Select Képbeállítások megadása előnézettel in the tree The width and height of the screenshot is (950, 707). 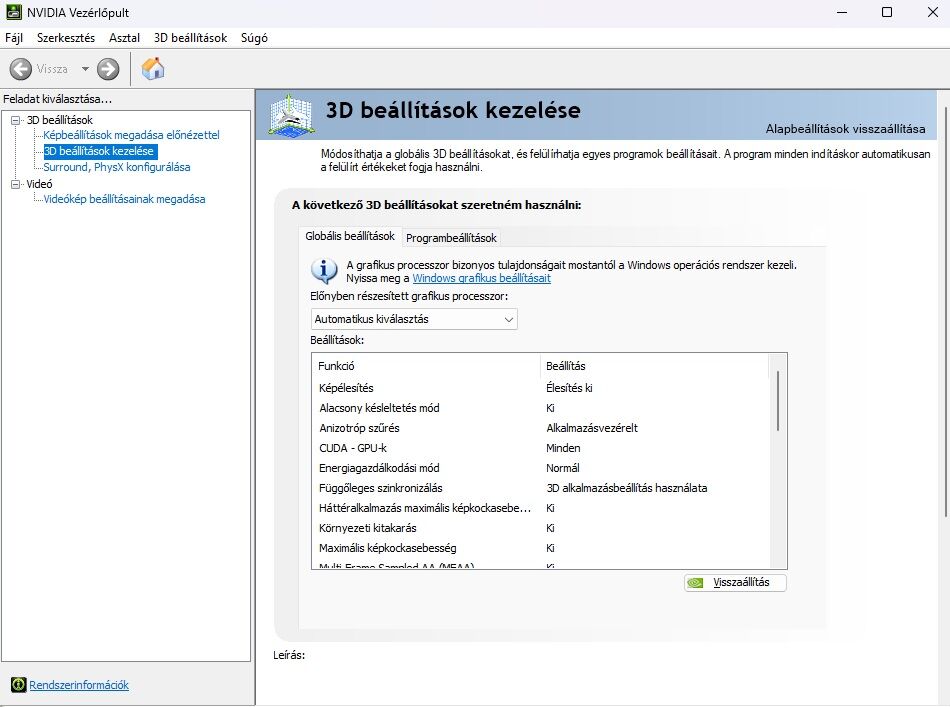point(131,135)
